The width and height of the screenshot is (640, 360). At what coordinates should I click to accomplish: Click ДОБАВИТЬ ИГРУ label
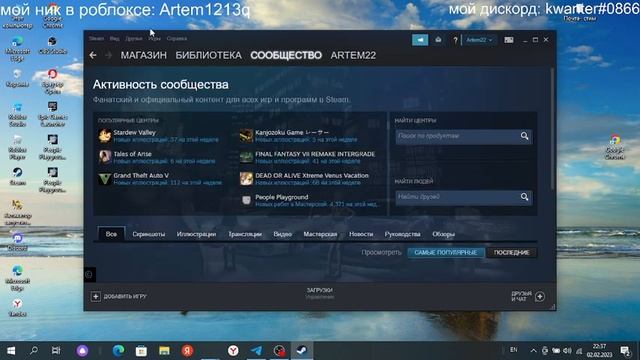125,296
